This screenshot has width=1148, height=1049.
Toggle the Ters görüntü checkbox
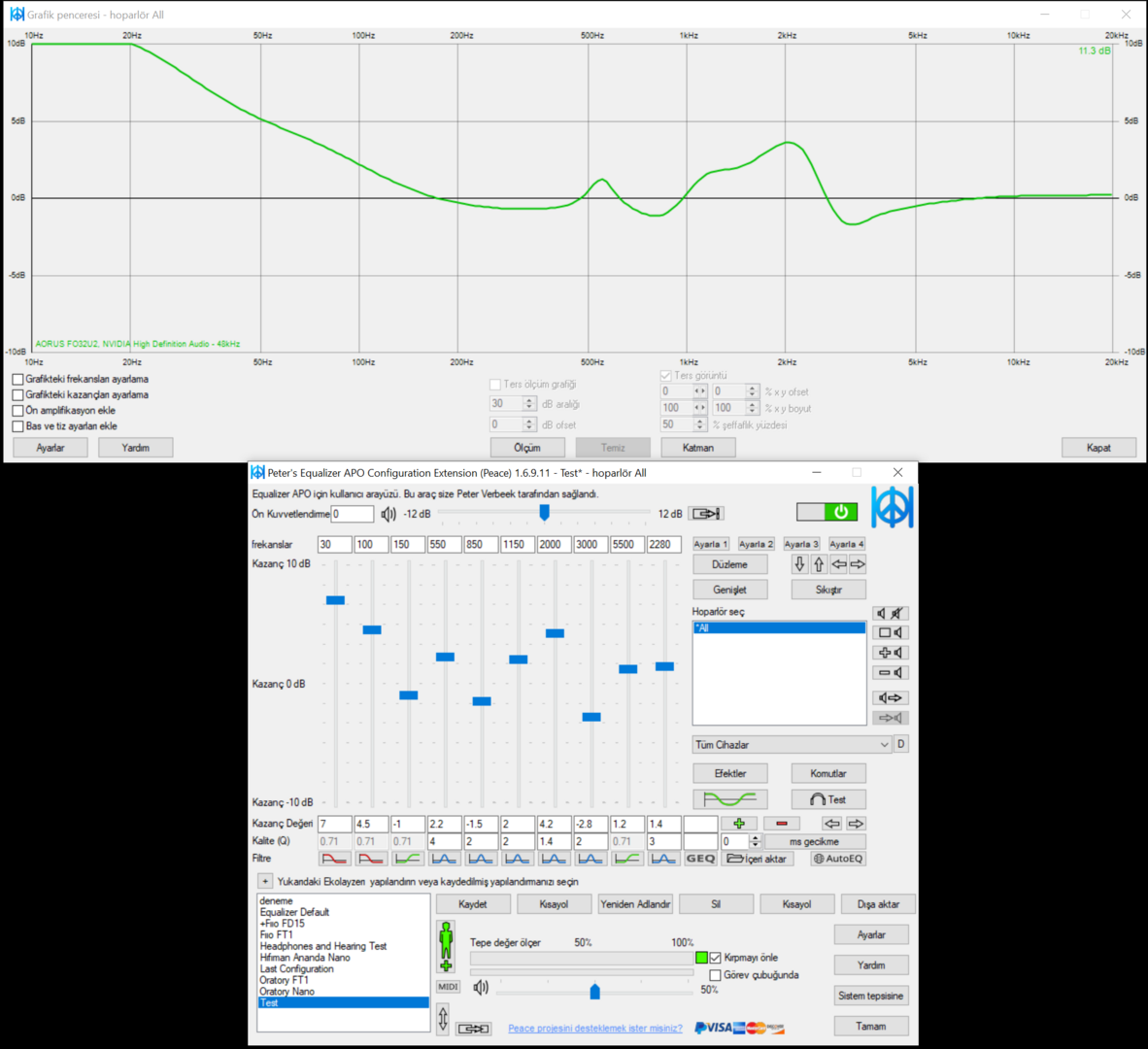click(665, 376)
